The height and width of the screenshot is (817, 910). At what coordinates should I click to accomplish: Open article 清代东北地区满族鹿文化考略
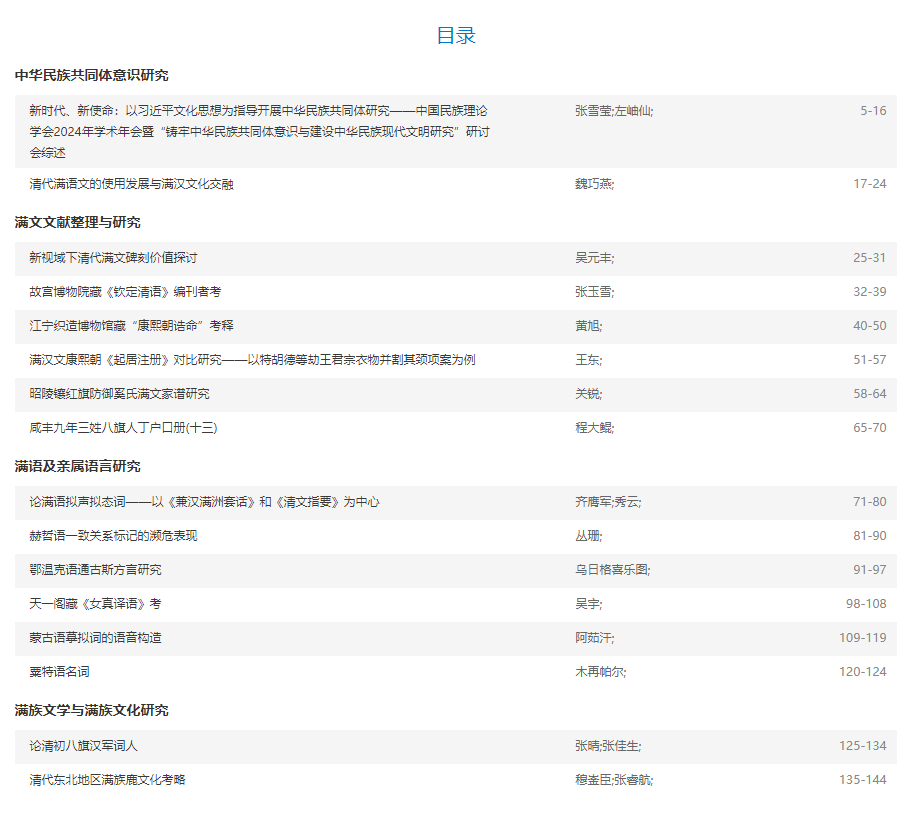[107, 780]
